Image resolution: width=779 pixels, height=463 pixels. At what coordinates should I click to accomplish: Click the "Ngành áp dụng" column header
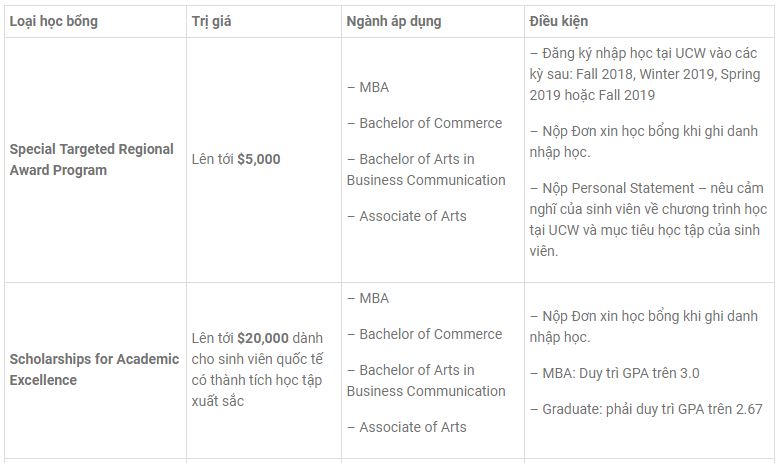click(393, 20)
